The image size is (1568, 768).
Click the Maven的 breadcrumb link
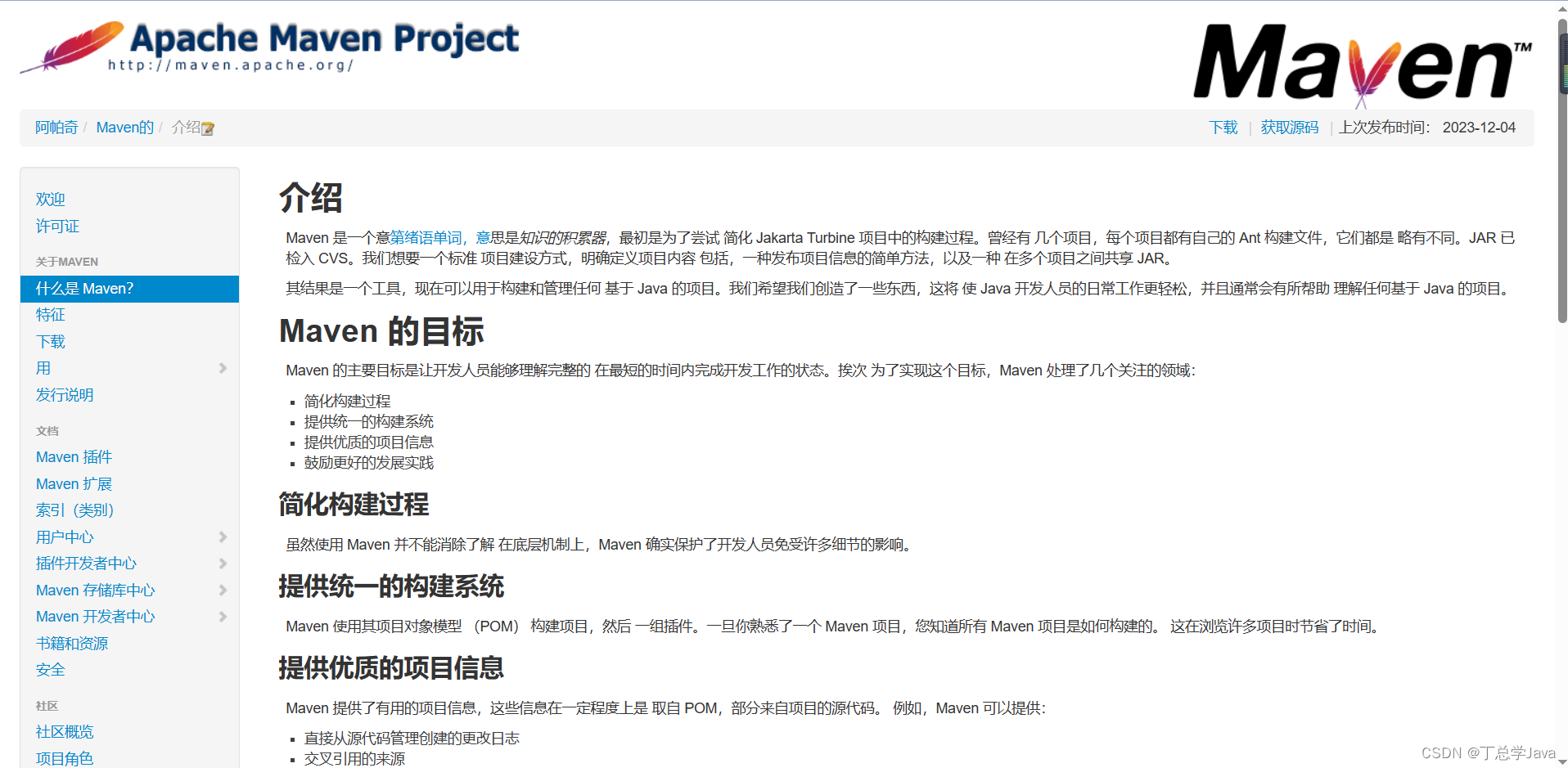pos(125,128)
